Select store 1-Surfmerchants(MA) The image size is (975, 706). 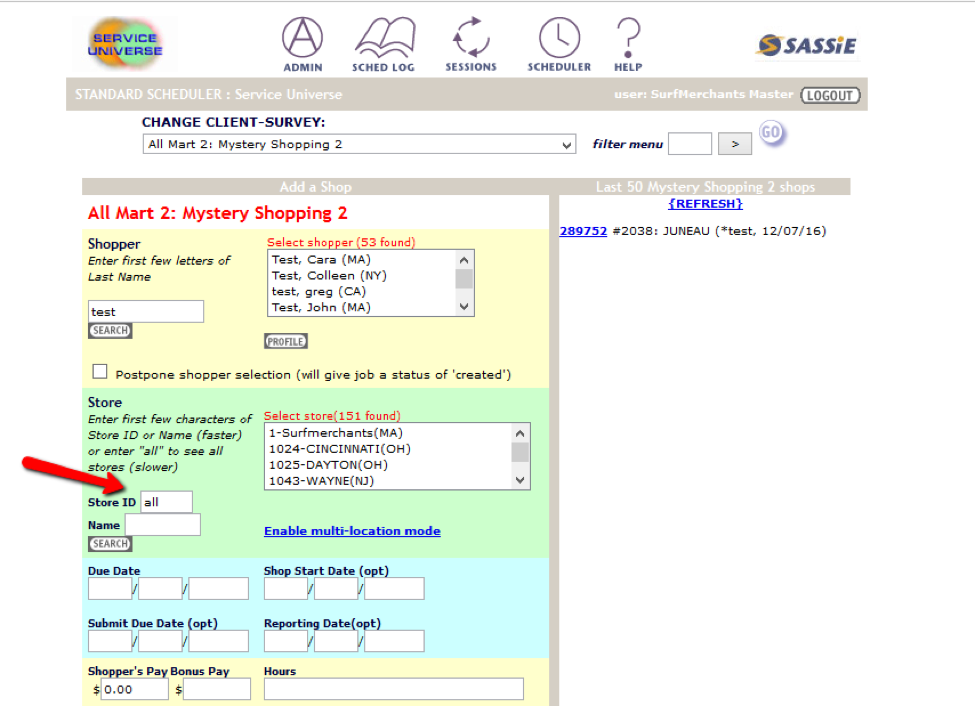(x=336, y=433)
